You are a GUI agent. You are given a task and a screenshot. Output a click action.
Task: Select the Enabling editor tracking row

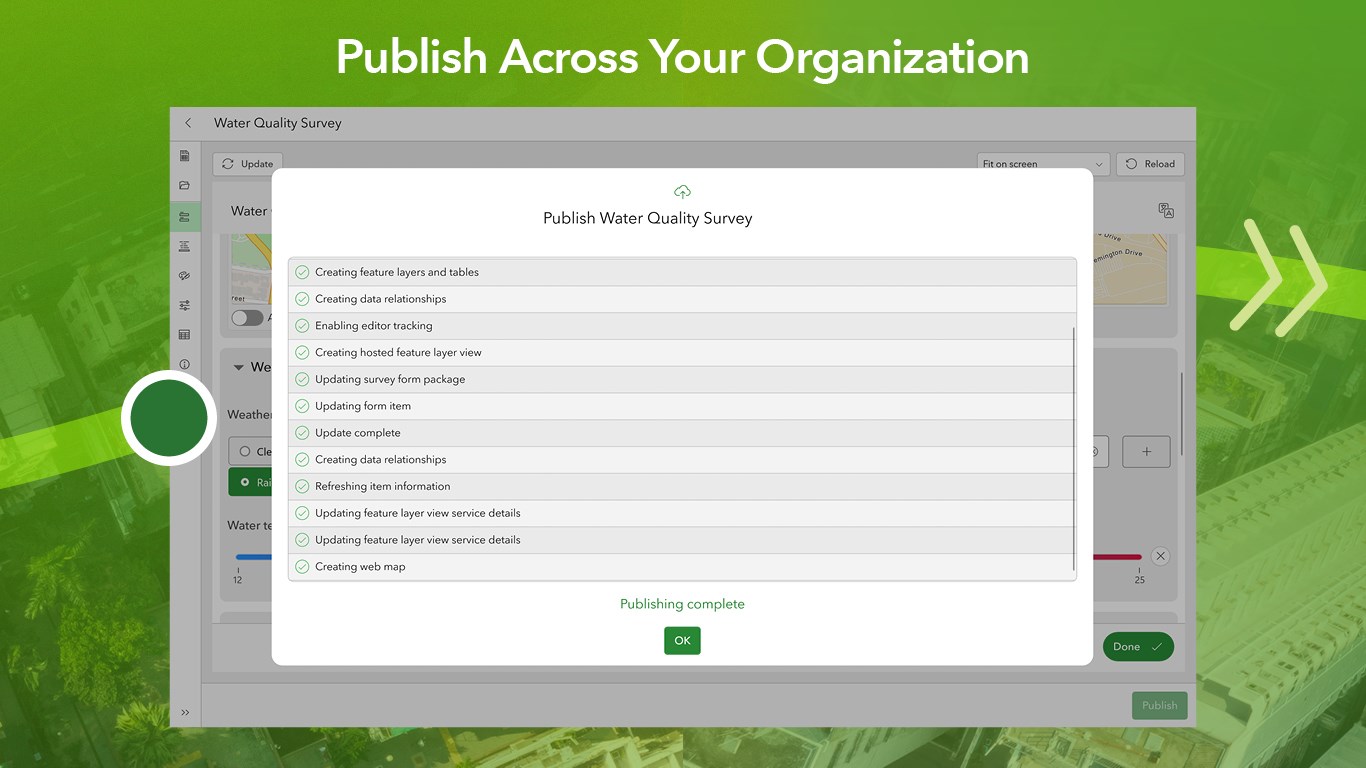(682, 326)
